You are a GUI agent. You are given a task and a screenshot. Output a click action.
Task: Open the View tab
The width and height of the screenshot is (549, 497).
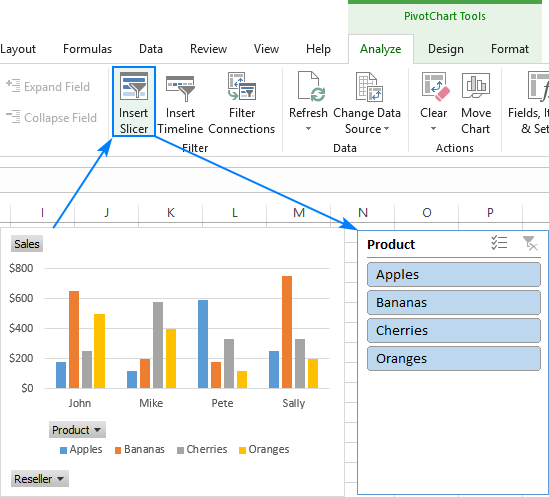point(266,49)
